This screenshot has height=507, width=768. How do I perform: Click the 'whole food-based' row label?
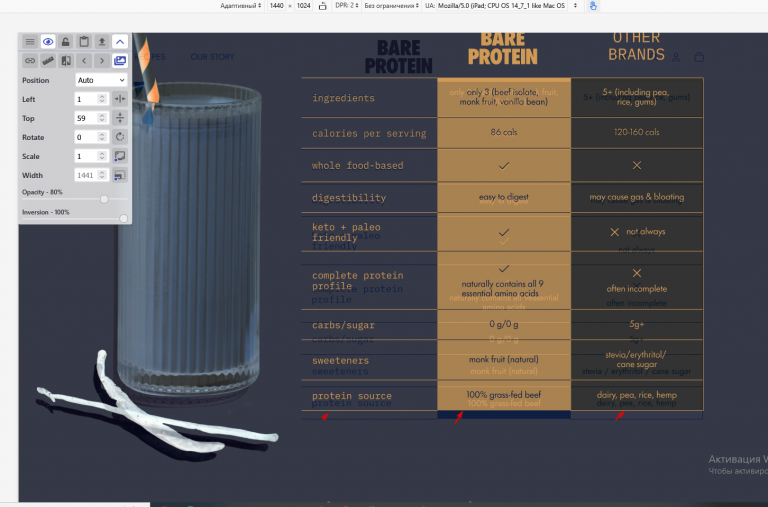click(x=358, y=166)
